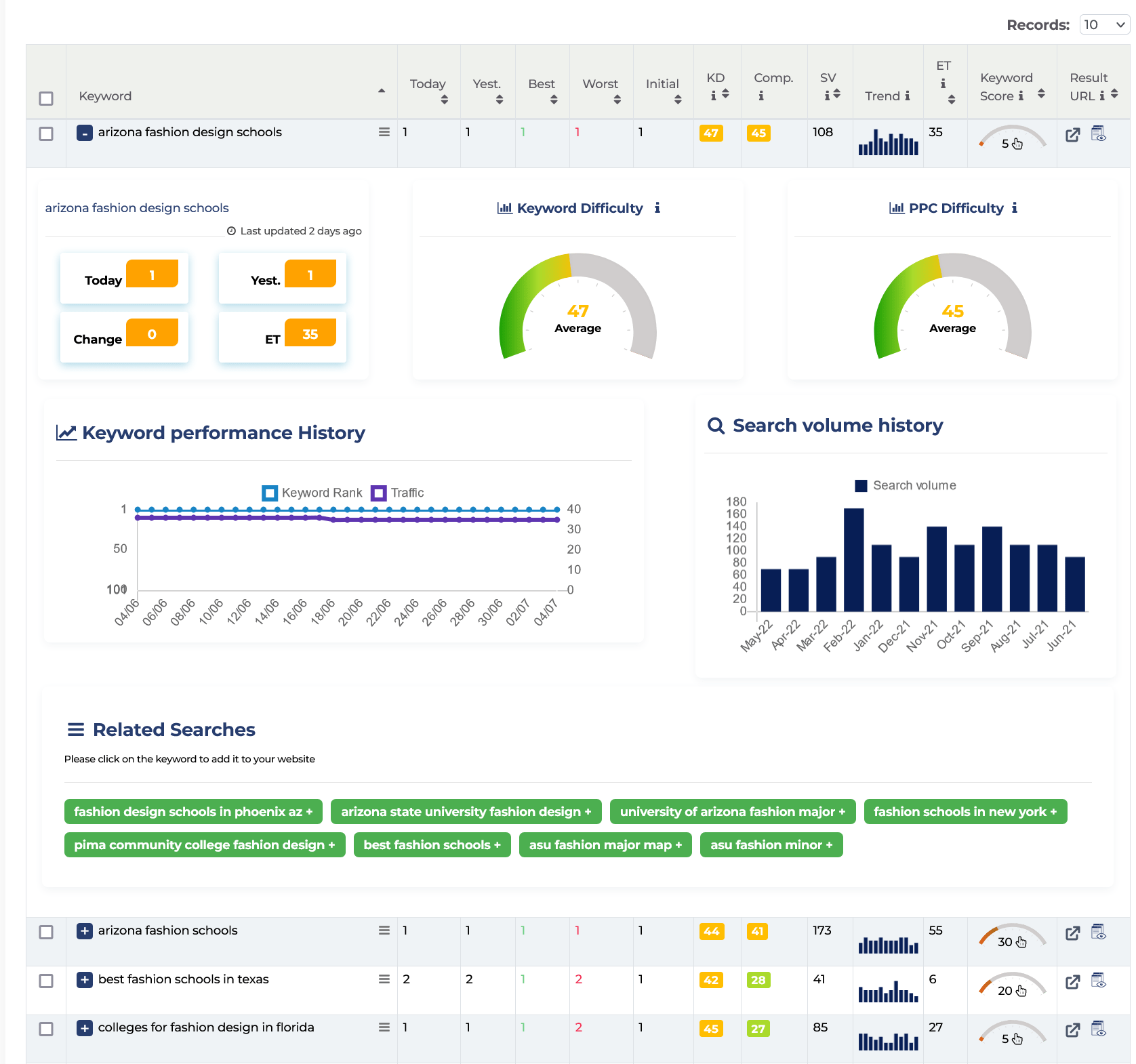Click the Keyword Difficulty gauge showing 47
The width and height of the screenshot is (1136, 1064).
(x=578, y=306)
